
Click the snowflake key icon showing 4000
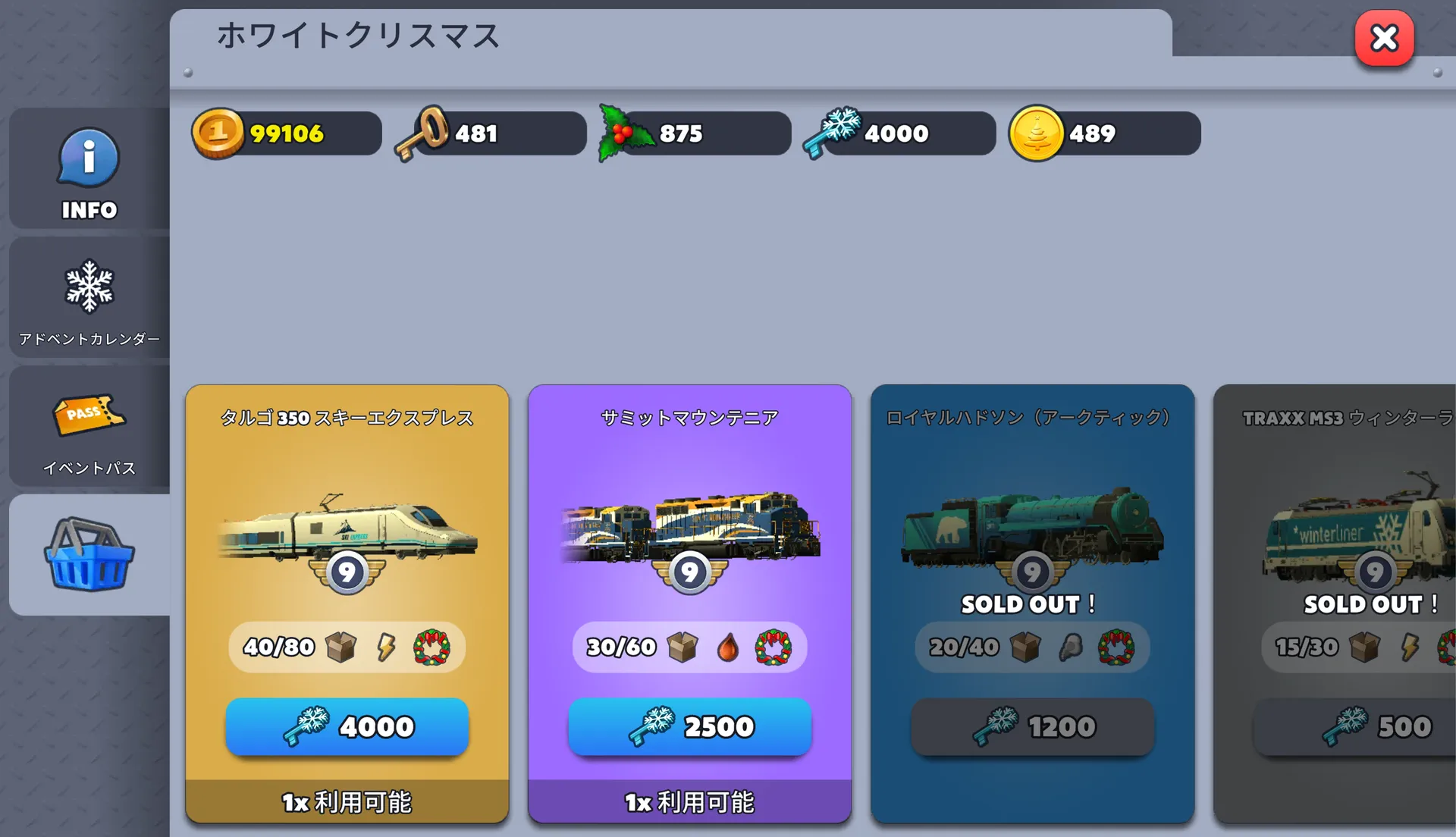[832, 133]
